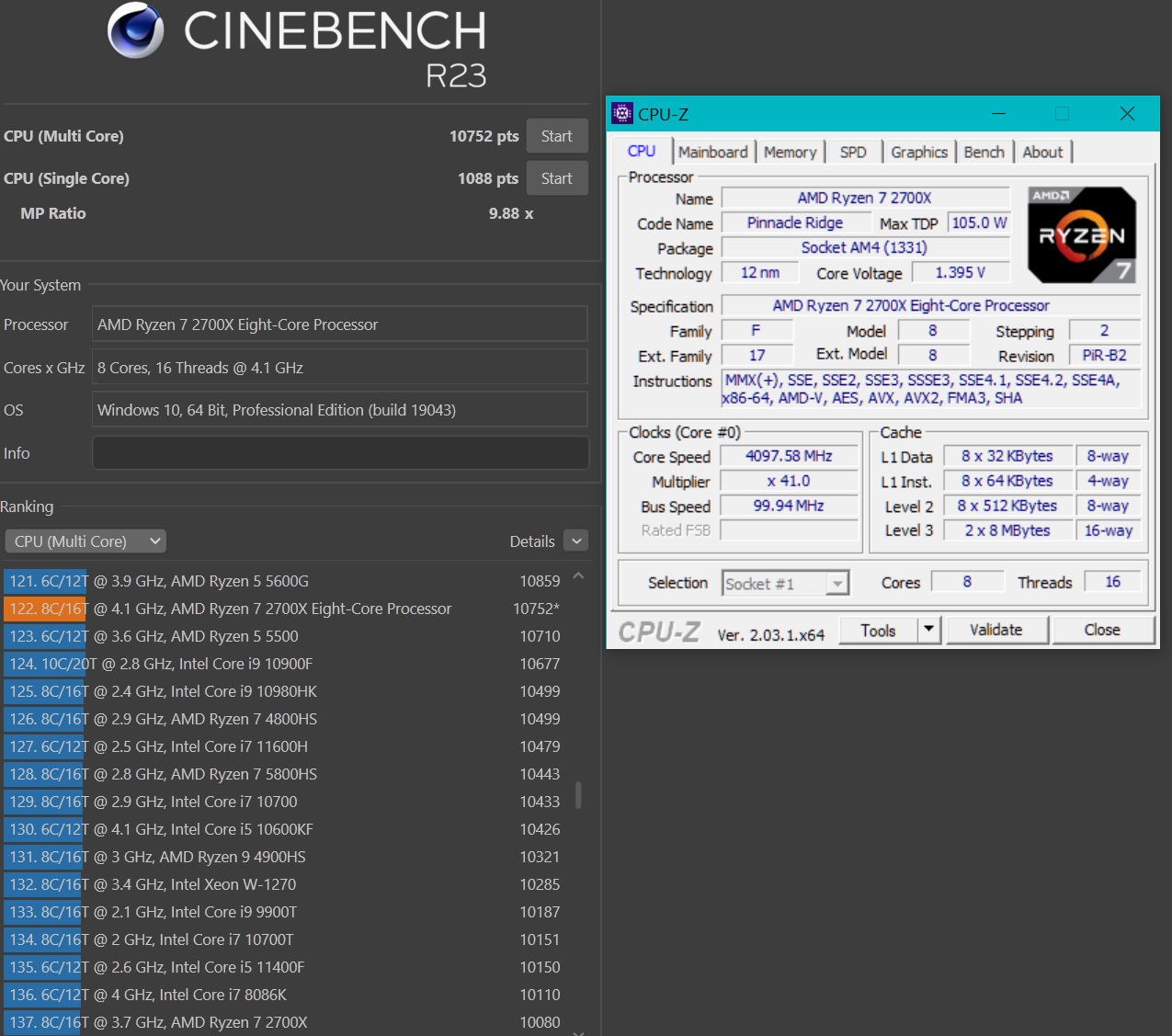Click the Tools button in CPU-Z
The height and width of the screenshot is (1036, 1172).
point(879,630)
